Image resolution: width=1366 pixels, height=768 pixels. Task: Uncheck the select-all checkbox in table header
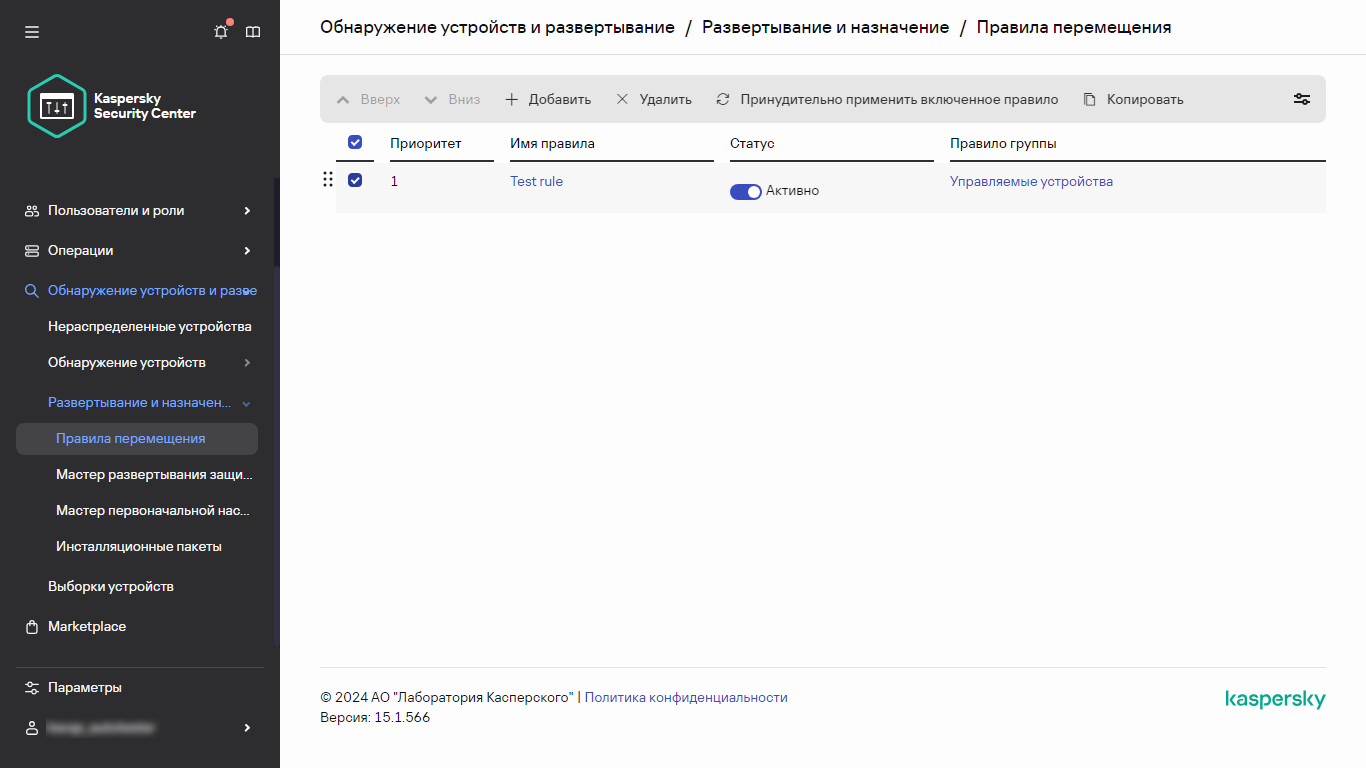pos(355,142)
